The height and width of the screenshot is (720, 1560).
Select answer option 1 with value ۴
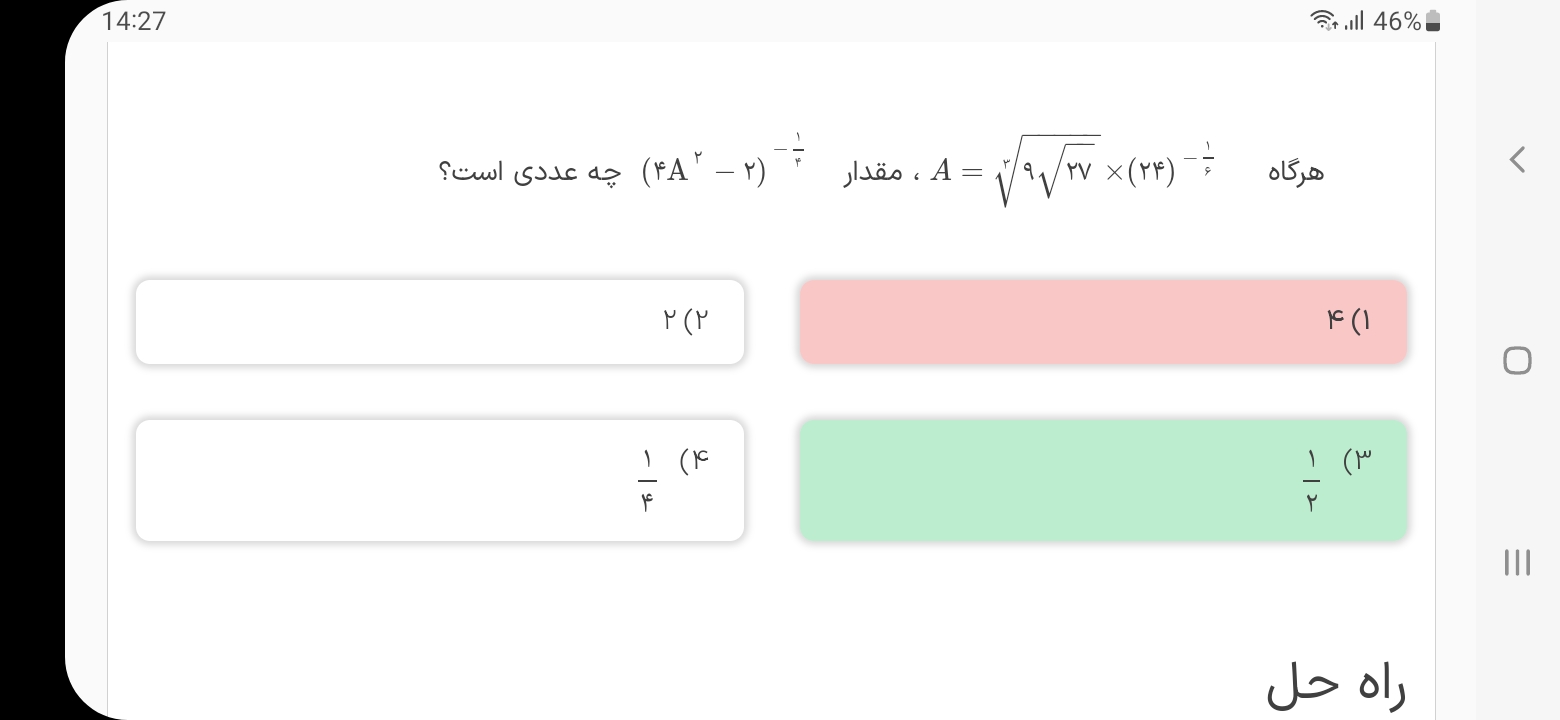click(1103, 321)
